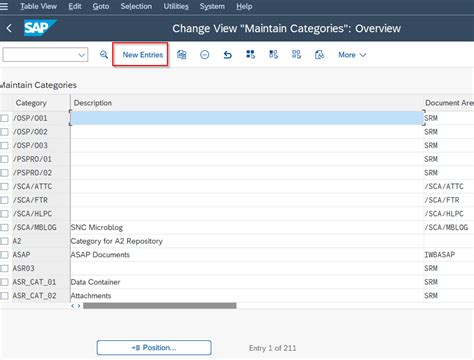Click the highlighted Description field for /OSP/001
Screen dimensions: 474x360
click(247, 118)
